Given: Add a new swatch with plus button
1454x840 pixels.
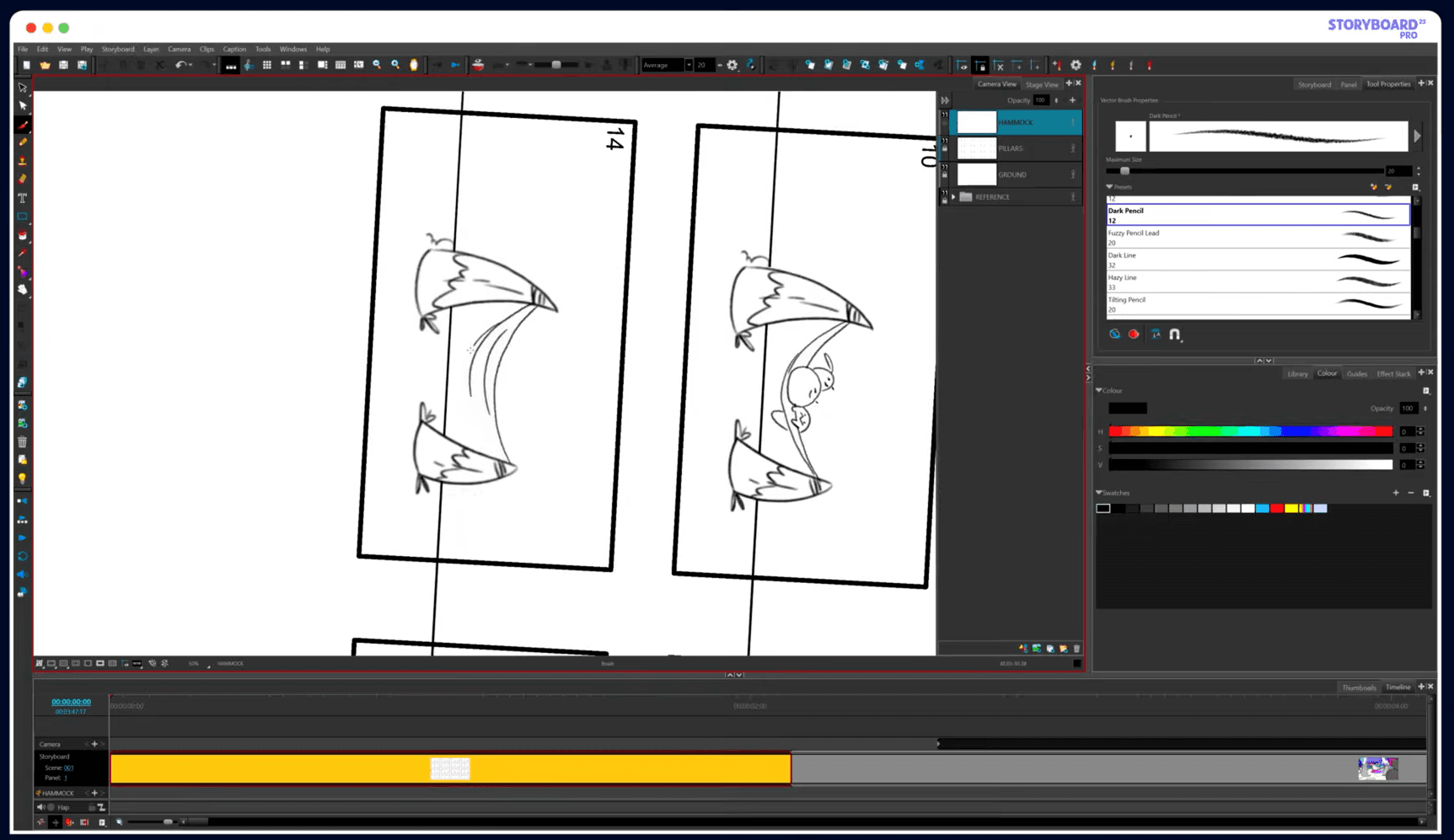Looking at the screenshot, I should pos(1396,493).
